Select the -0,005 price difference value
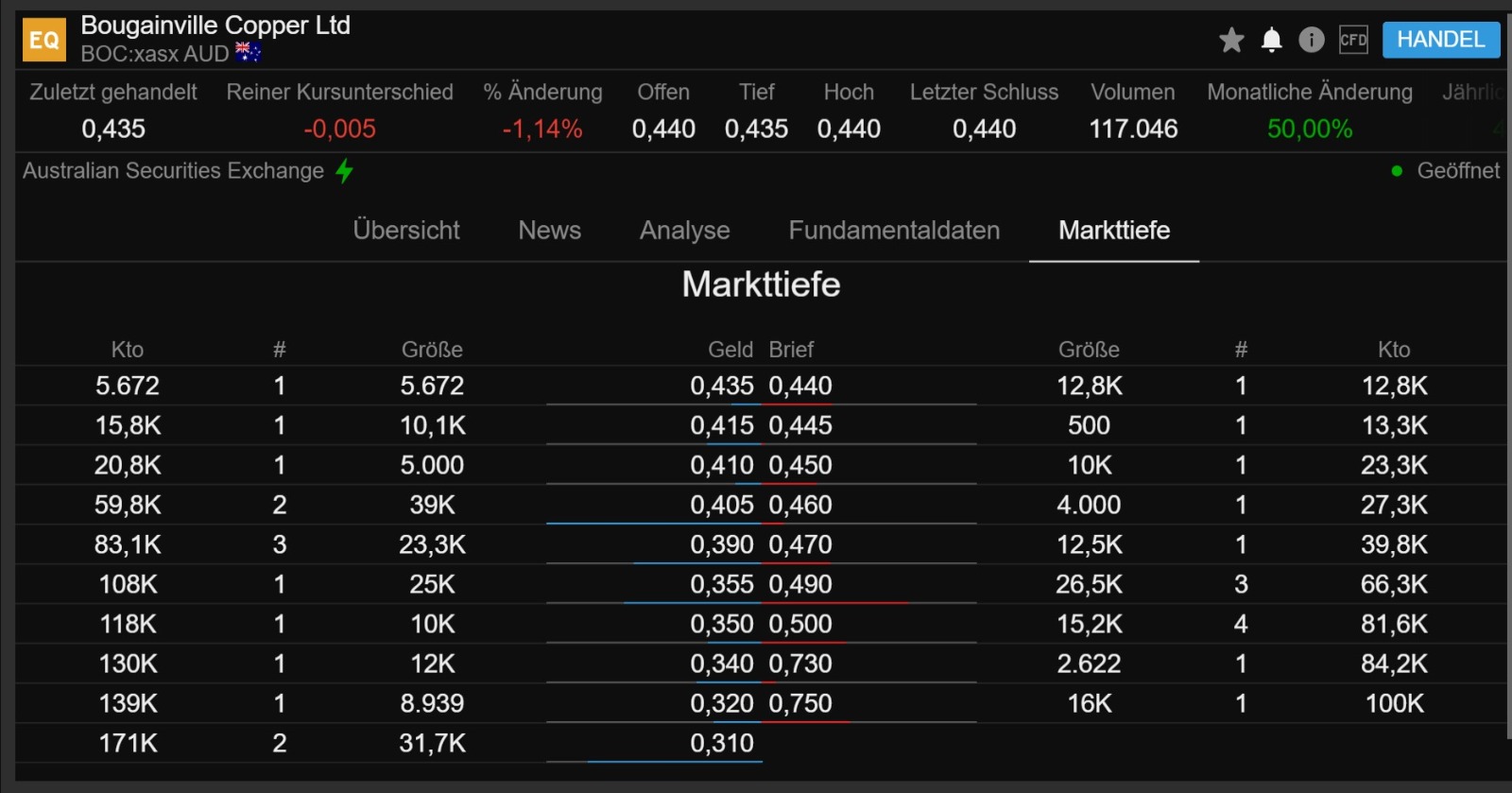The width and height of the screenshot is (1512, 793). click(x=340, y=129)
